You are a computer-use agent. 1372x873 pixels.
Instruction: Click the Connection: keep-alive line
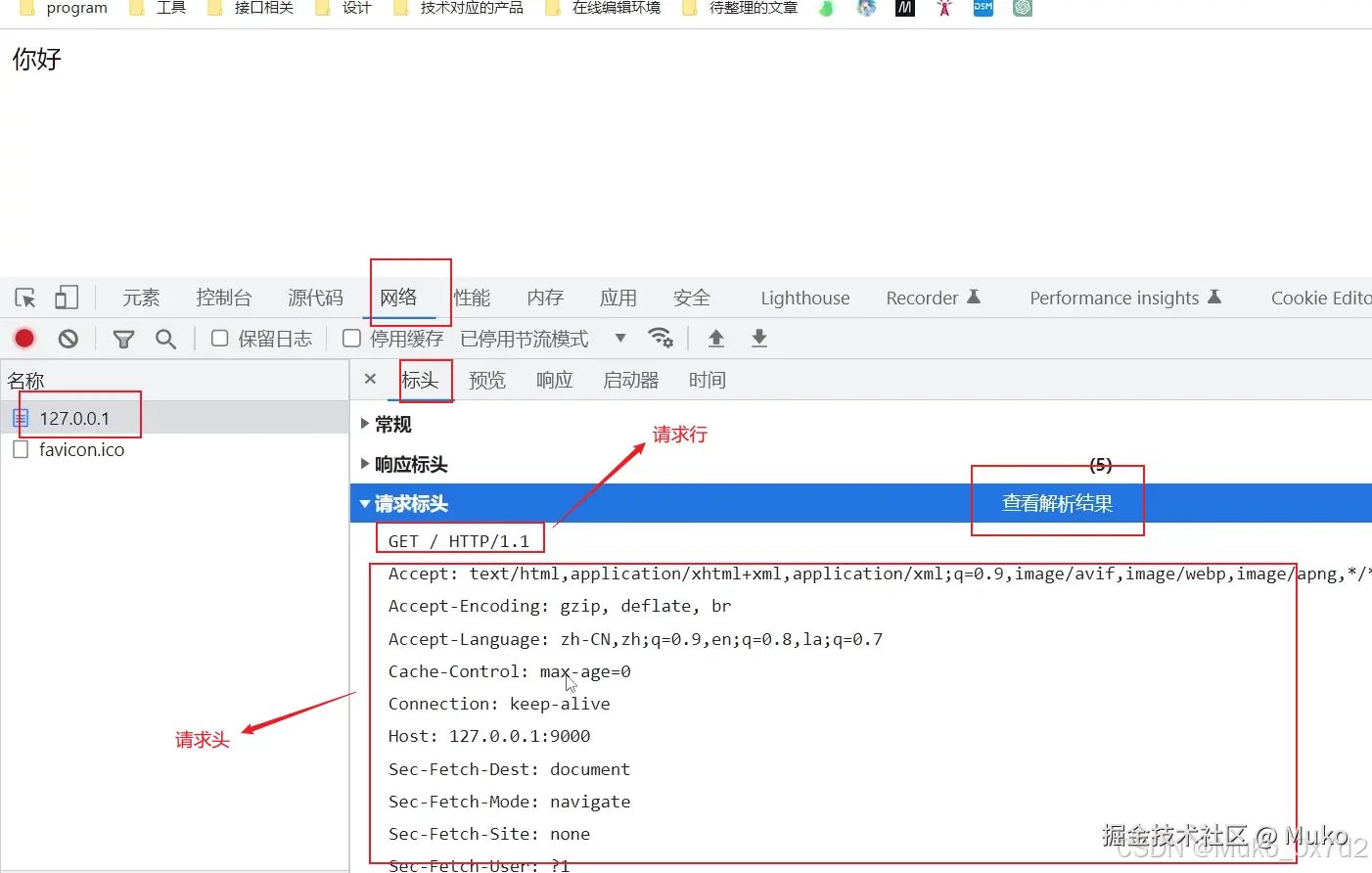pos(499,704)
